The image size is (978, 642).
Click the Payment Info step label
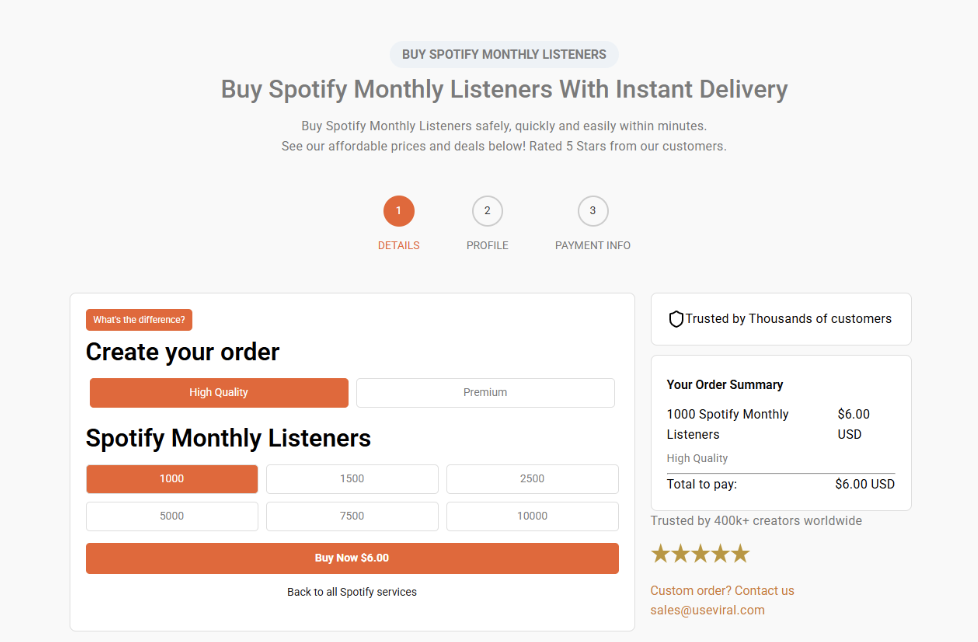point(593,245)
